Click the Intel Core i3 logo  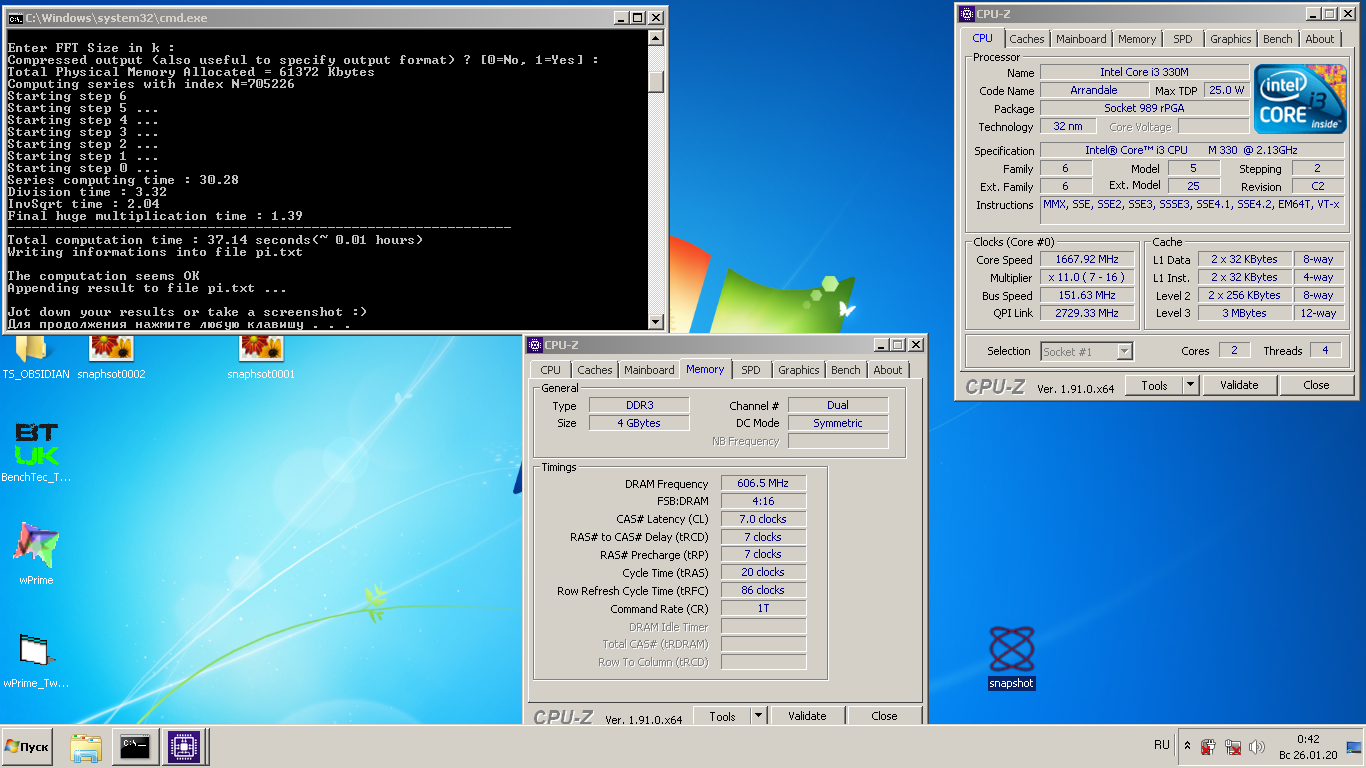point(1299,99)
